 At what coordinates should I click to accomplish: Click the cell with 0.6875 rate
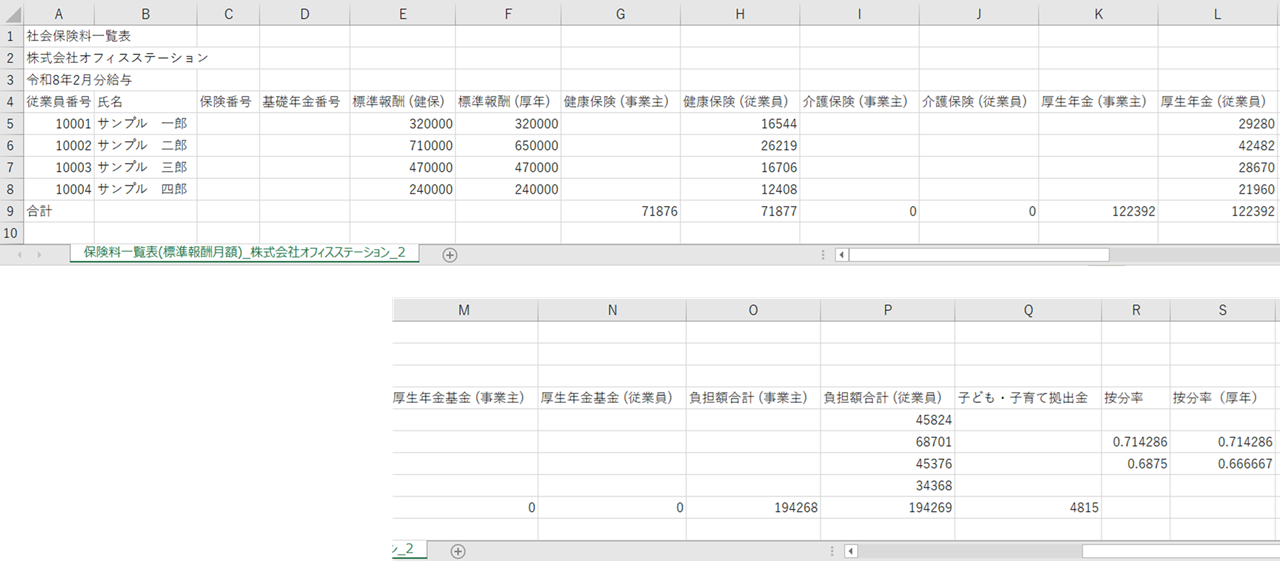(x=1135, y=463)
